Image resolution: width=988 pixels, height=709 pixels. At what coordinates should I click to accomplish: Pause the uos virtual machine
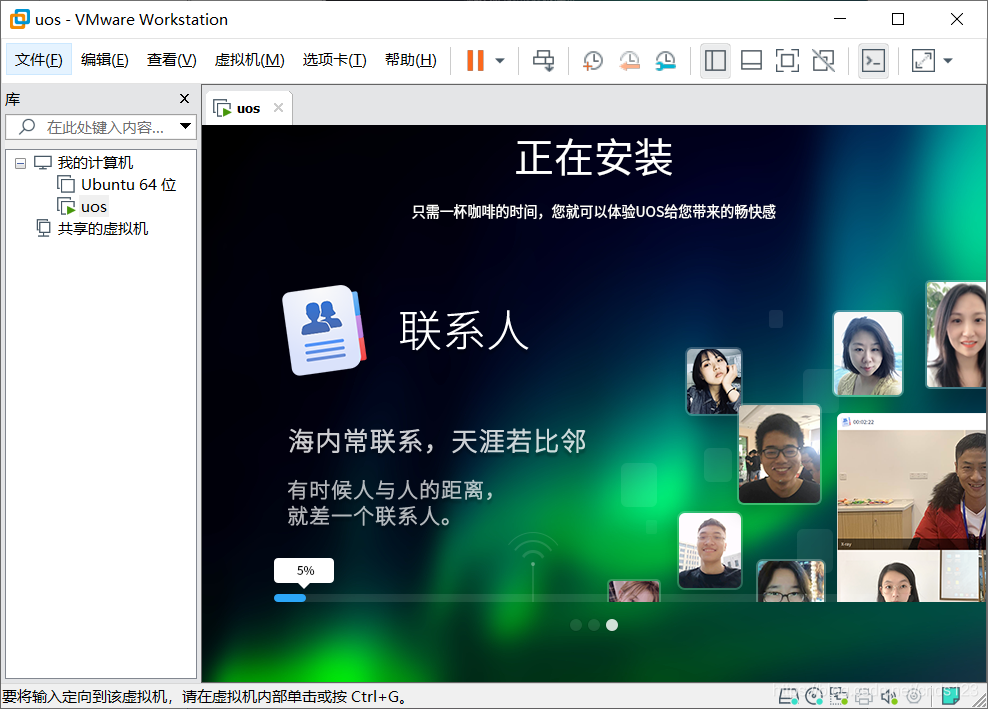tap(475, 61)
